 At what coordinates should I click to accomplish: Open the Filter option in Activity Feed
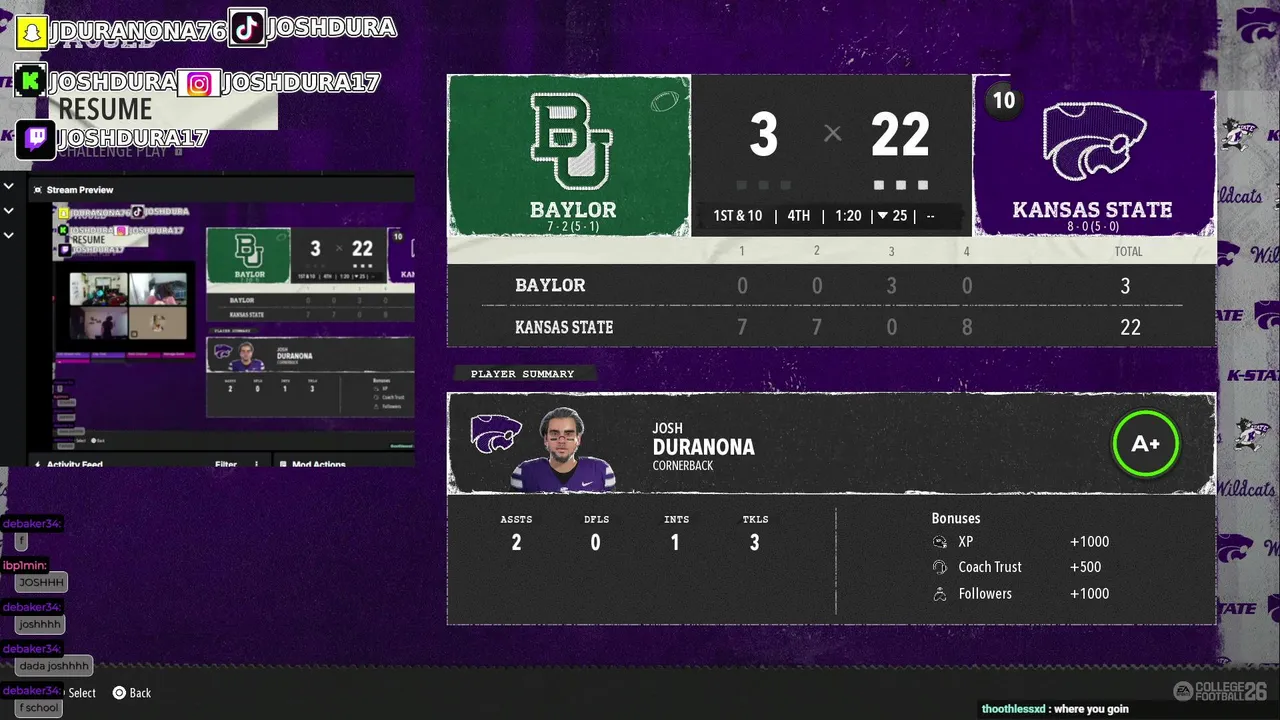pos(226,464)
